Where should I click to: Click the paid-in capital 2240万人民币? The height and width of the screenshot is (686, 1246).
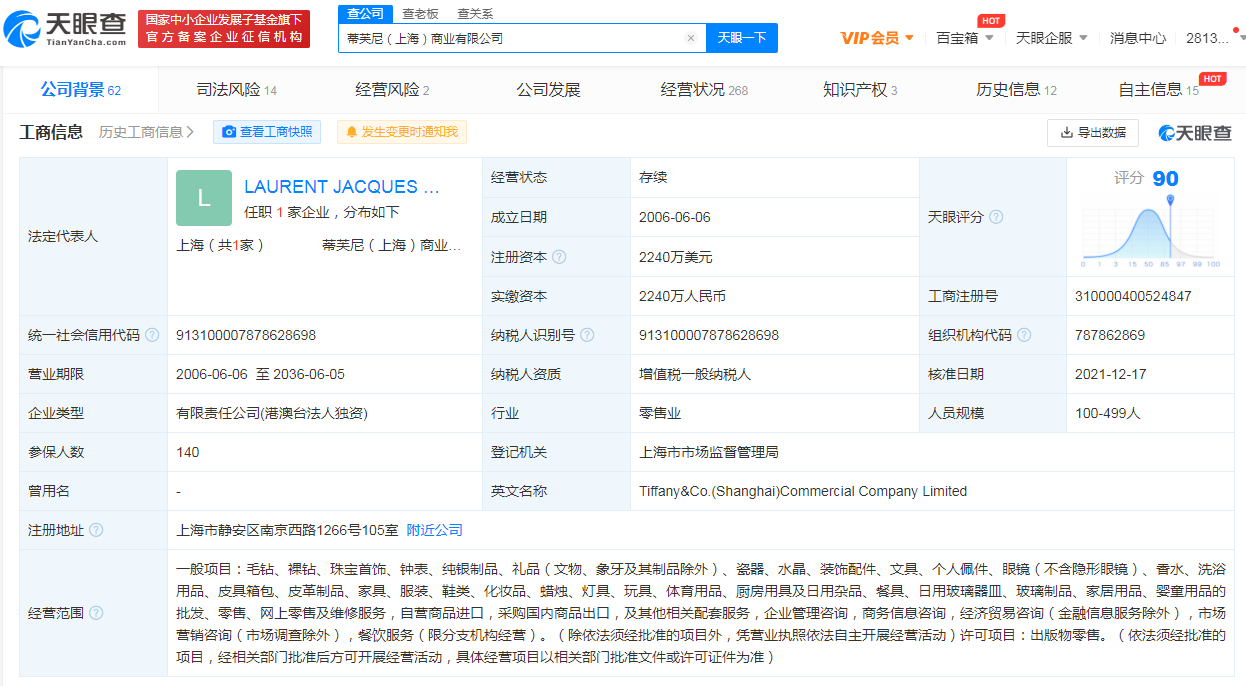point(682,296)
